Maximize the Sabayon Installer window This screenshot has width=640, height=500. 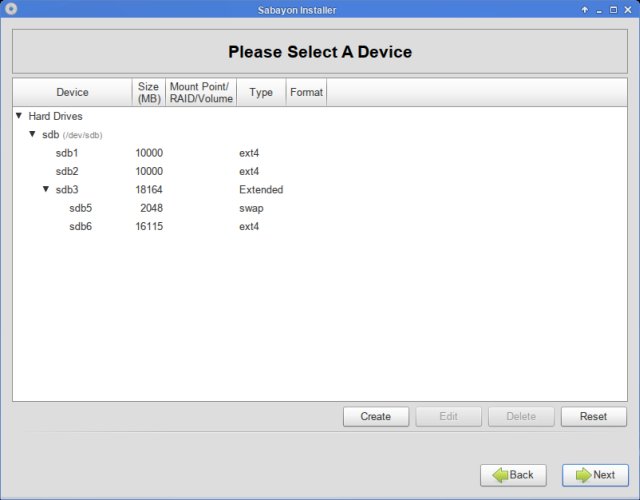(x=613, y=10)
